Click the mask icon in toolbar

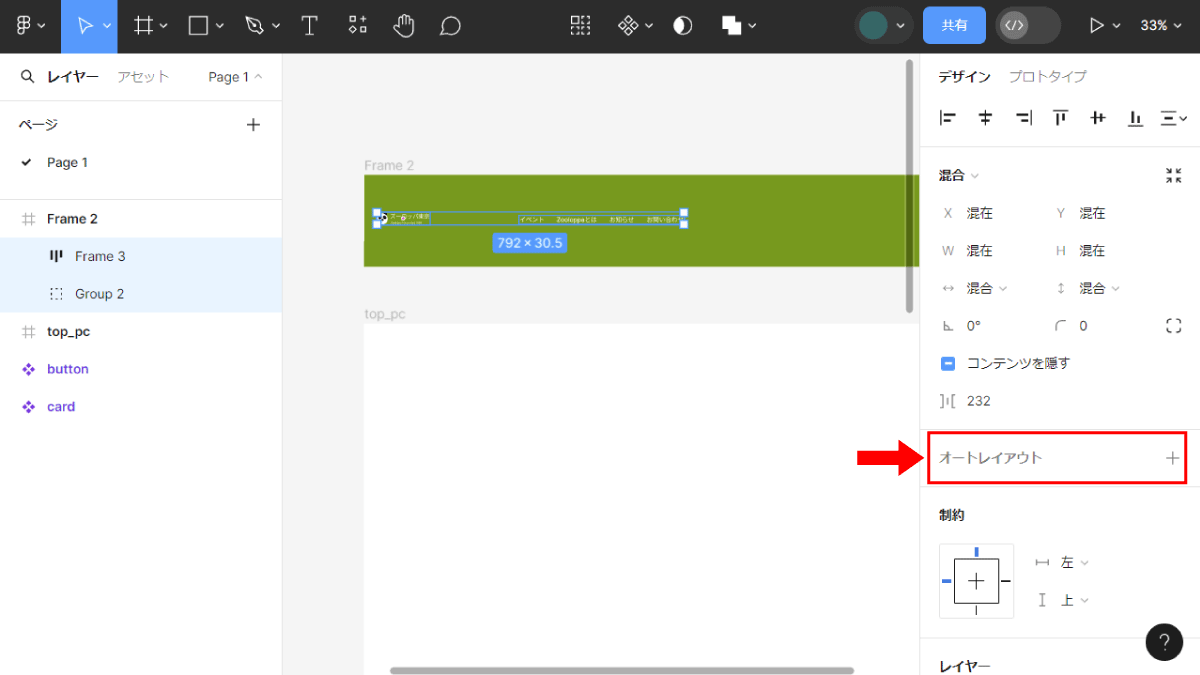pos(683,26)
